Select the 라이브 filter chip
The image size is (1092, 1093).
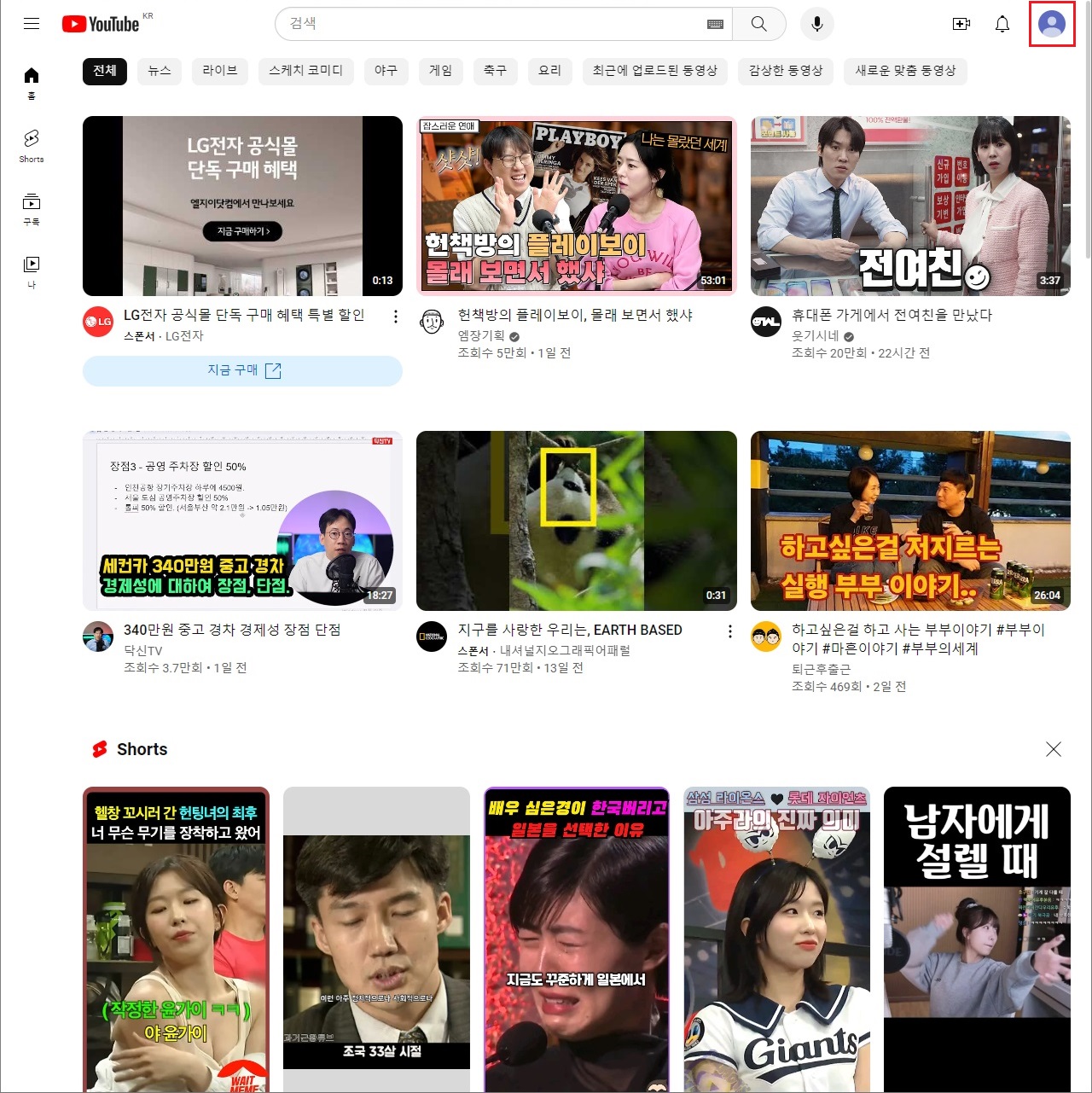tap(220, 71)
